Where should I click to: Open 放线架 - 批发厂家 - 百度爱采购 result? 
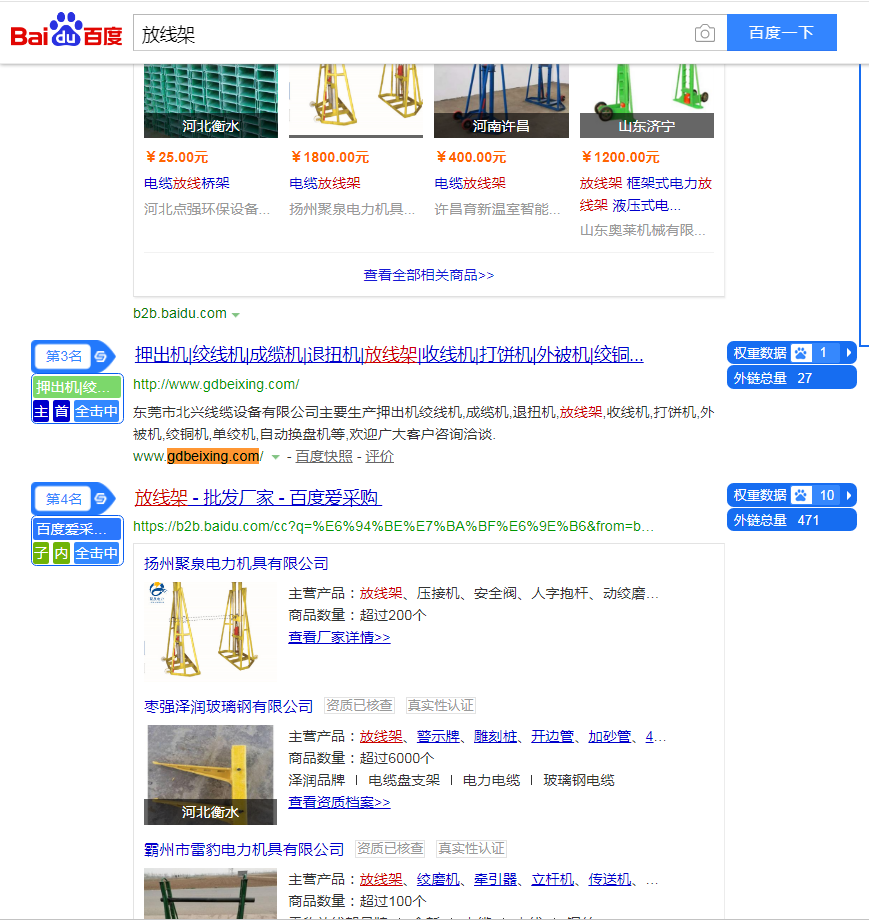point(258,497)
